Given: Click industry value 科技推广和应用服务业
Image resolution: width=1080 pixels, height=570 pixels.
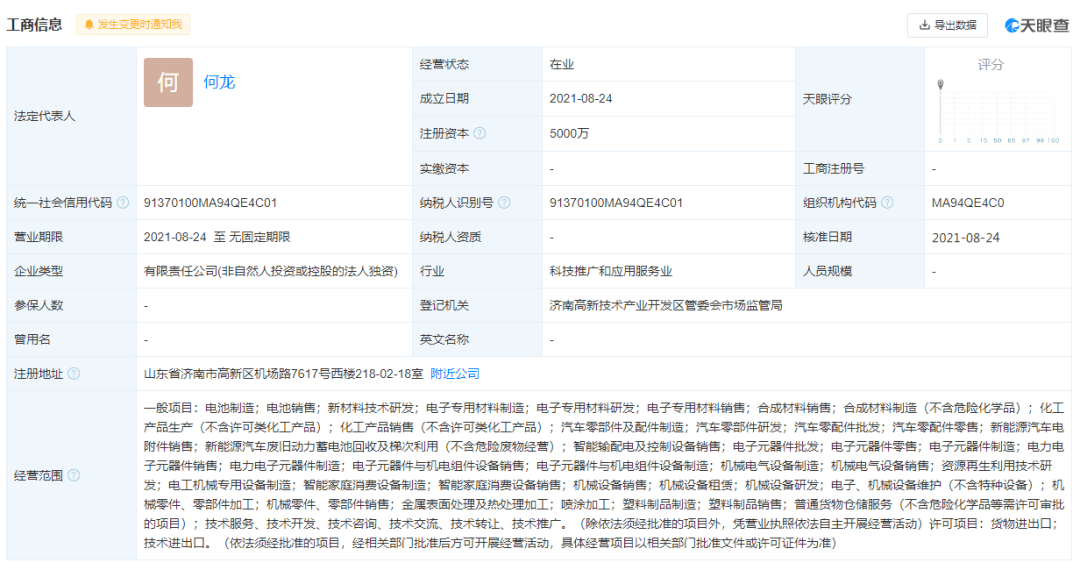Looking at the screenshot, I should point(610,271).
